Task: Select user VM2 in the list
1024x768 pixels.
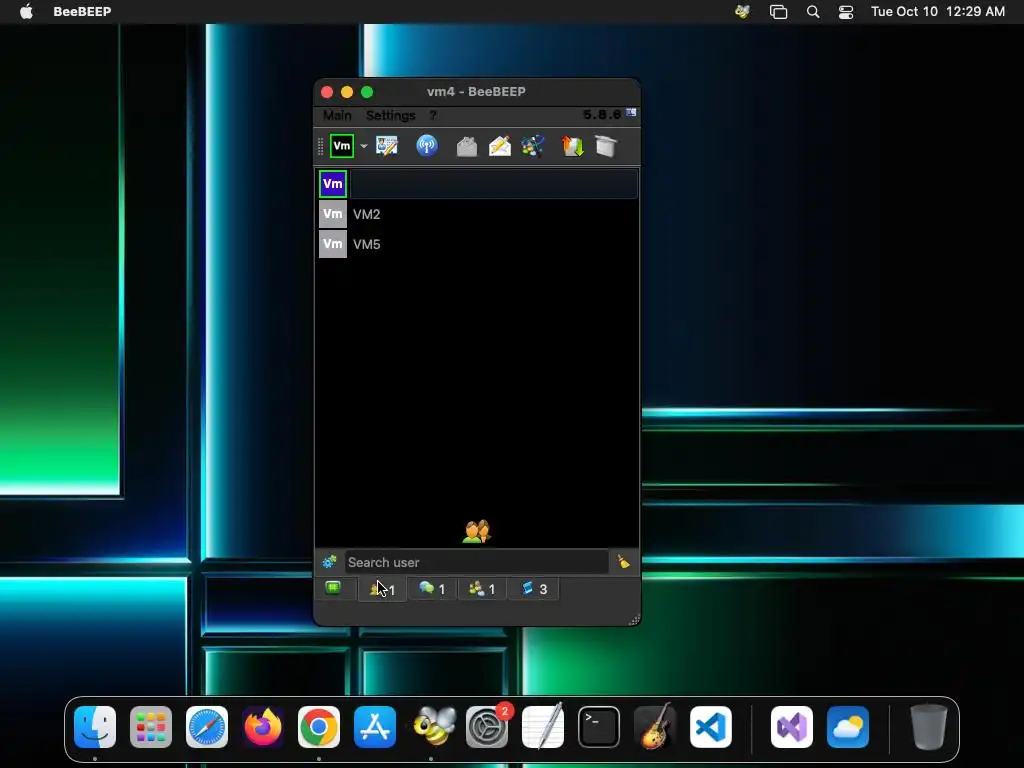Action: pos(477,214)
